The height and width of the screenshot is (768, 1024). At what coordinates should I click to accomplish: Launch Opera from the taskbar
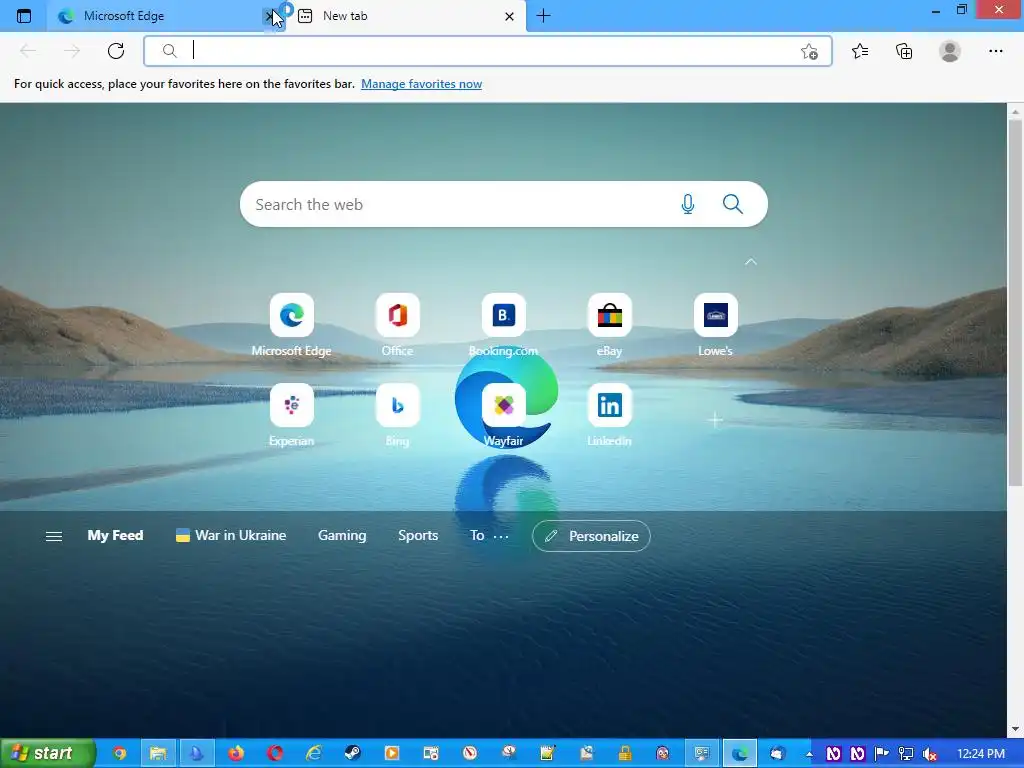click(275, 754)
